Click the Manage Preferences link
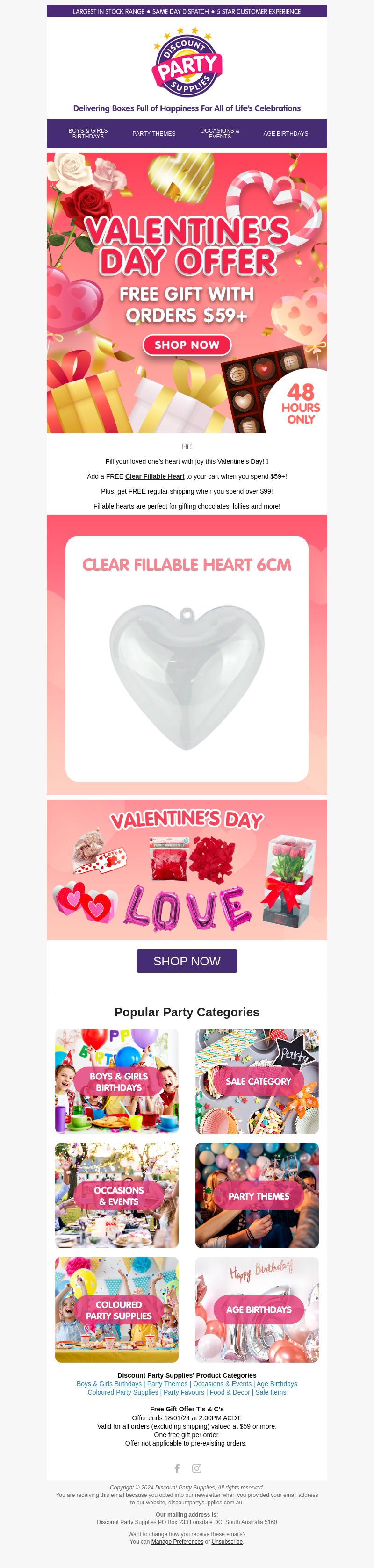 177,1542
